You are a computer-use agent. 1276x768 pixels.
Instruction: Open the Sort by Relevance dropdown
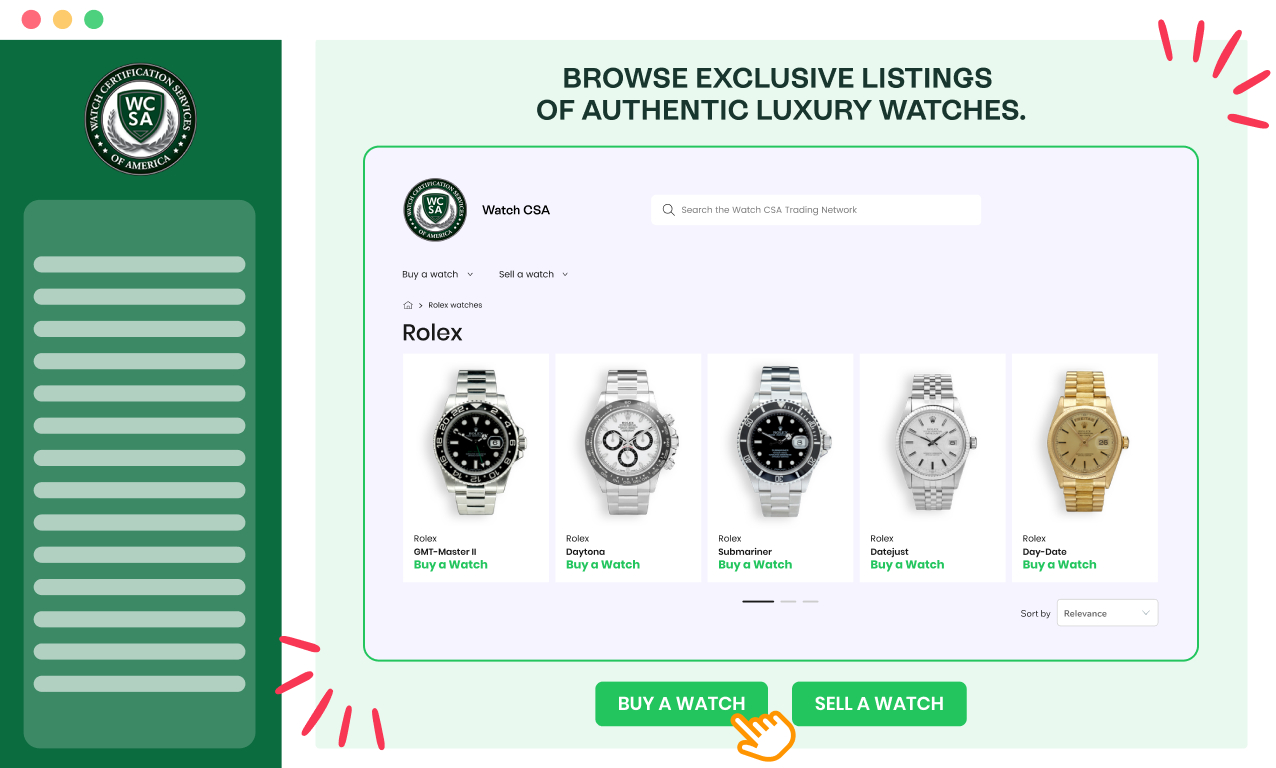tap(1107, 613)
